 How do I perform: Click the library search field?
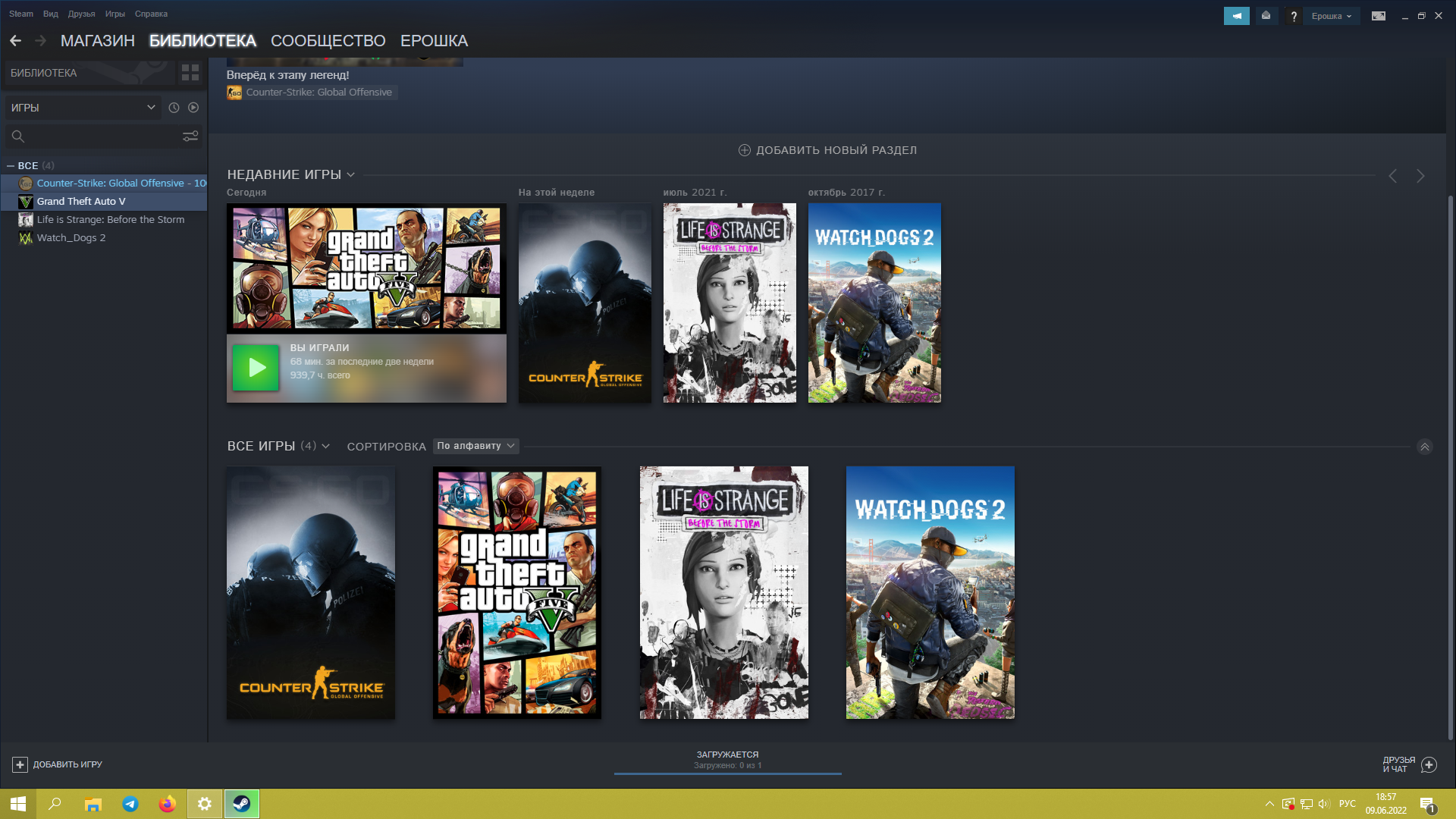[x=102, y=136]
